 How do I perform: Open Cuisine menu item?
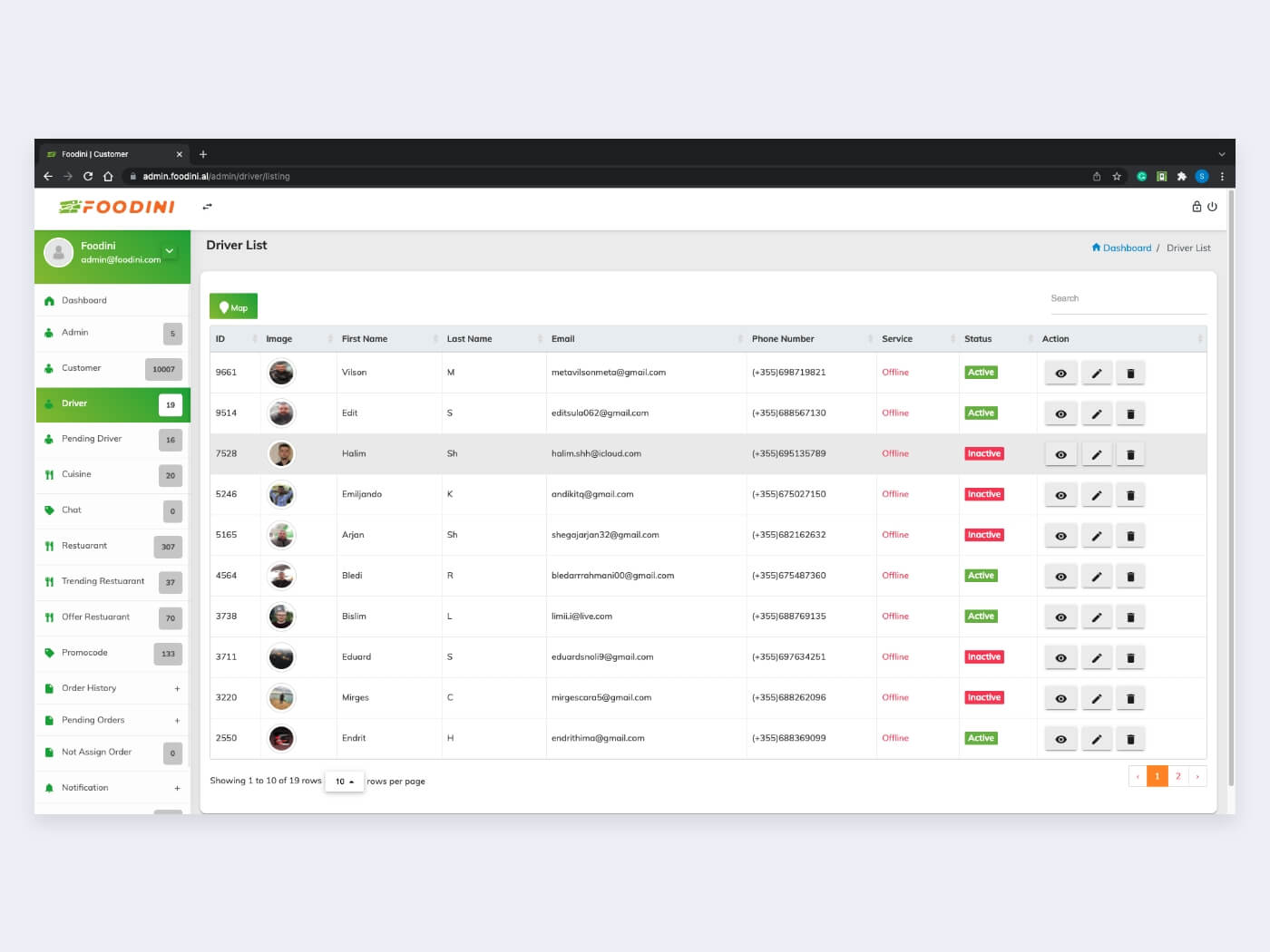pos(112,474)
